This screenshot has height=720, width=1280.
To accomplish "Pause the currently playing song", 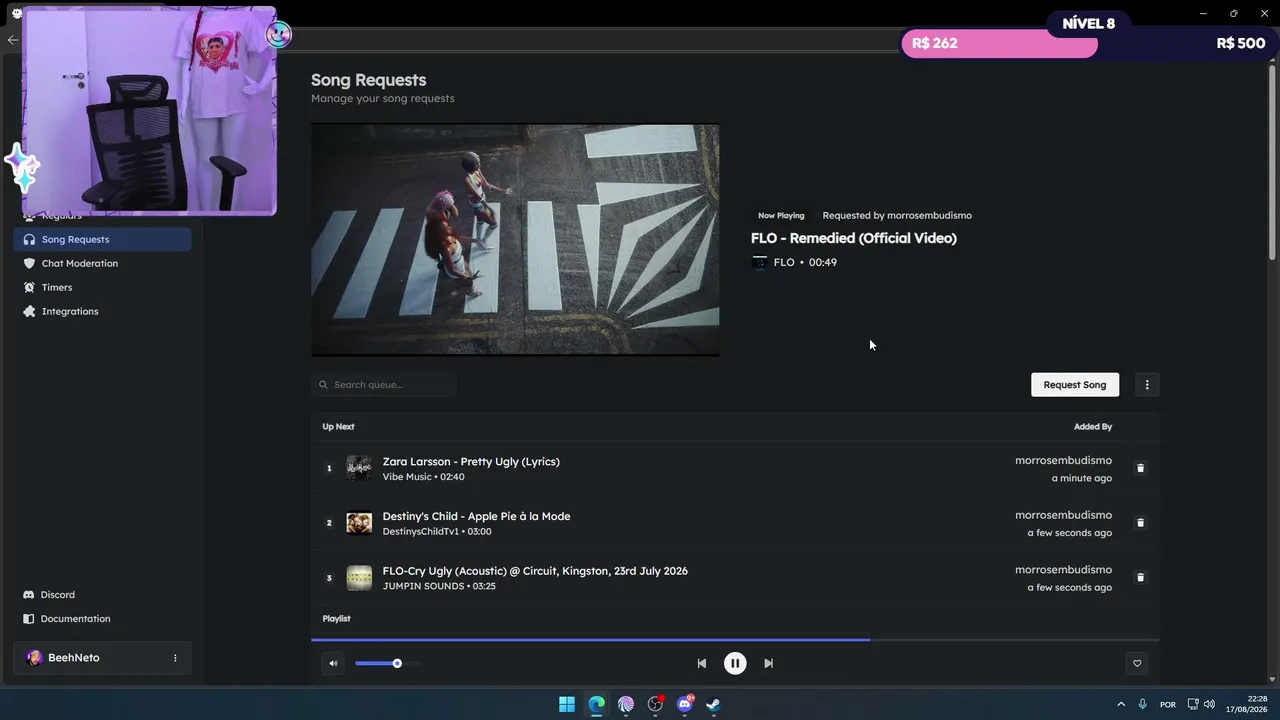I will [x=735, y=663].
